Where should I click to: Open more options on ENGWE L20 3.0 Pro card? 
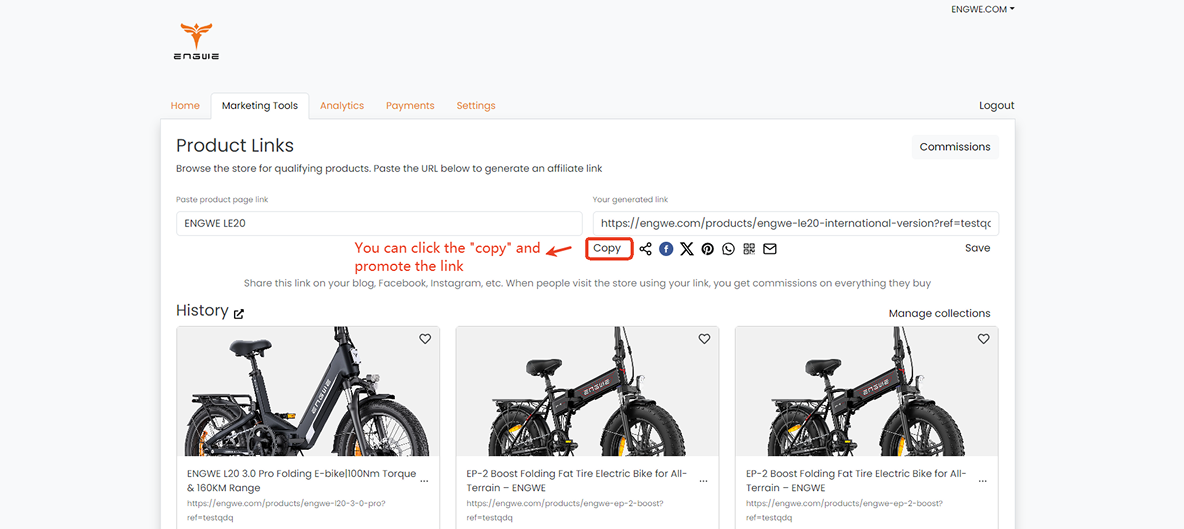(x=424, y=481)
